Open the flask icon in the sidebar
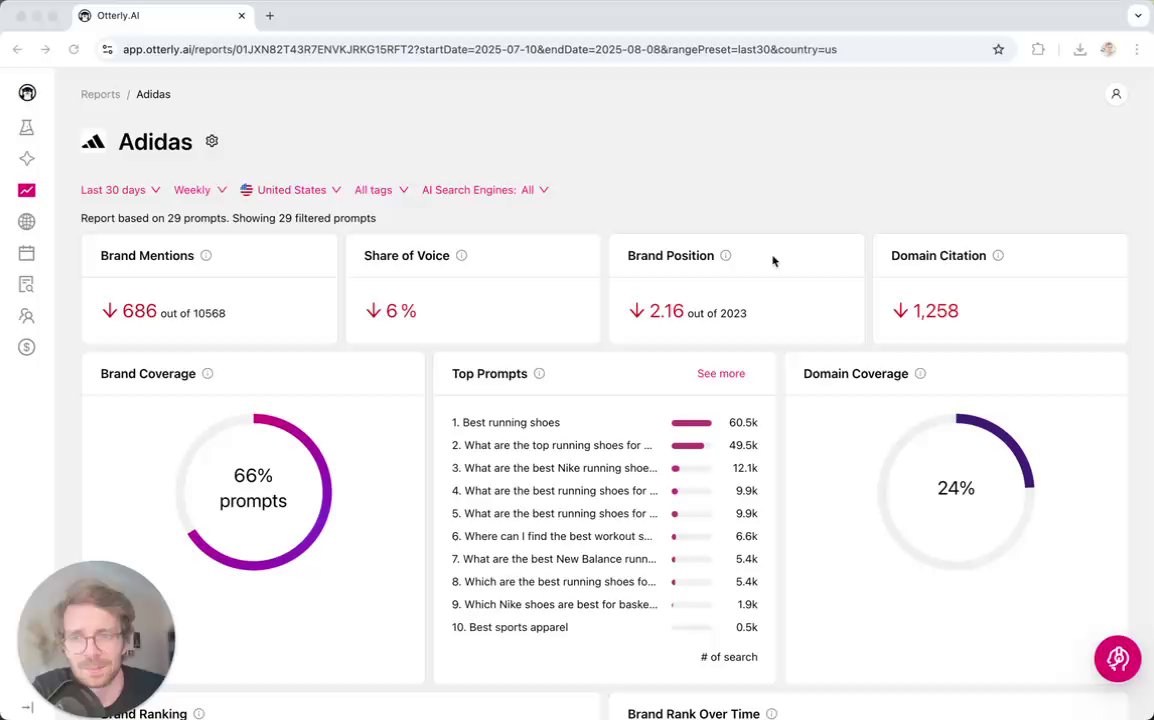The height and width of the screenshot is (720, 1154). [x=27, y=128]
